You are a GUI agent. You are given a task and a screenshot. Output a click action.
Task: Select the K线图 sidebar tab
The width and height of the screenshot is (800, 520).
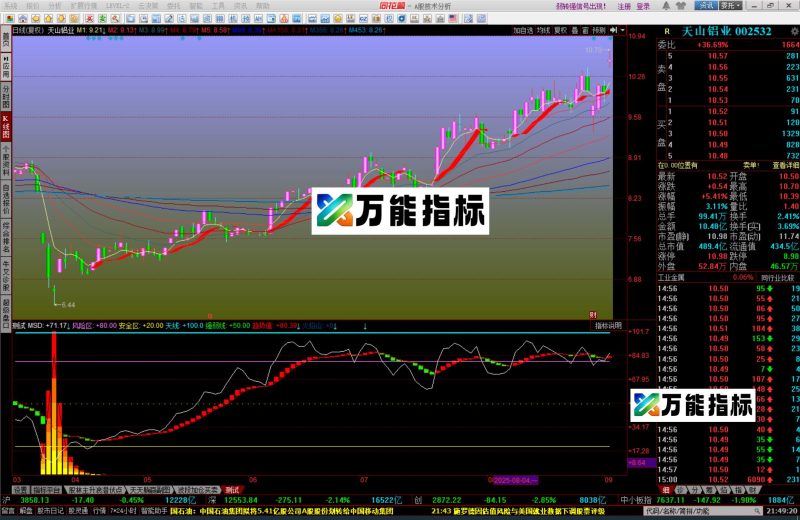click(x=6, y=127)
